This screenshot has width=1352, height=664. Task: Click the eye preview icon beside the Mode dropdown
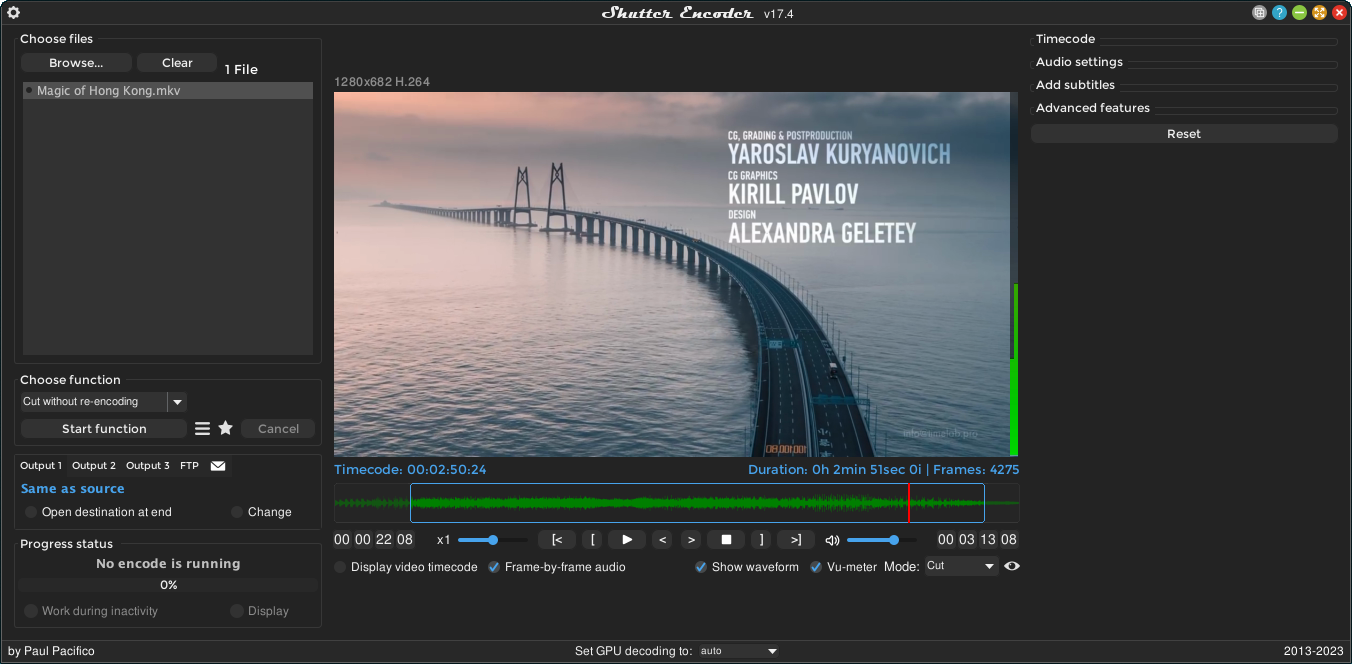click(1011, 566)
